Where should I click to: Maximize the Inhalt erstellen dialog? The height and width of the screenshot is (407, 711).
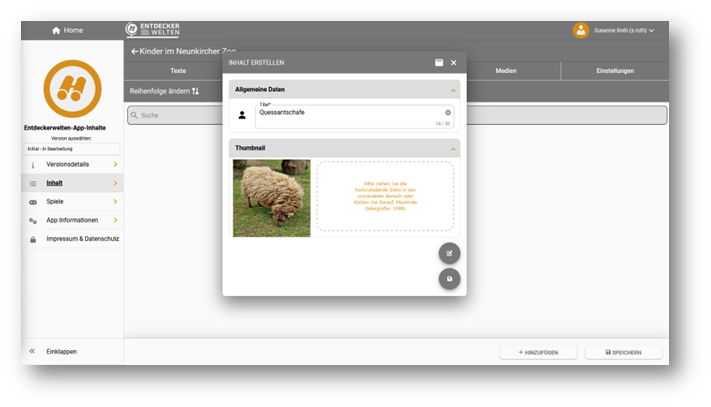438,63
